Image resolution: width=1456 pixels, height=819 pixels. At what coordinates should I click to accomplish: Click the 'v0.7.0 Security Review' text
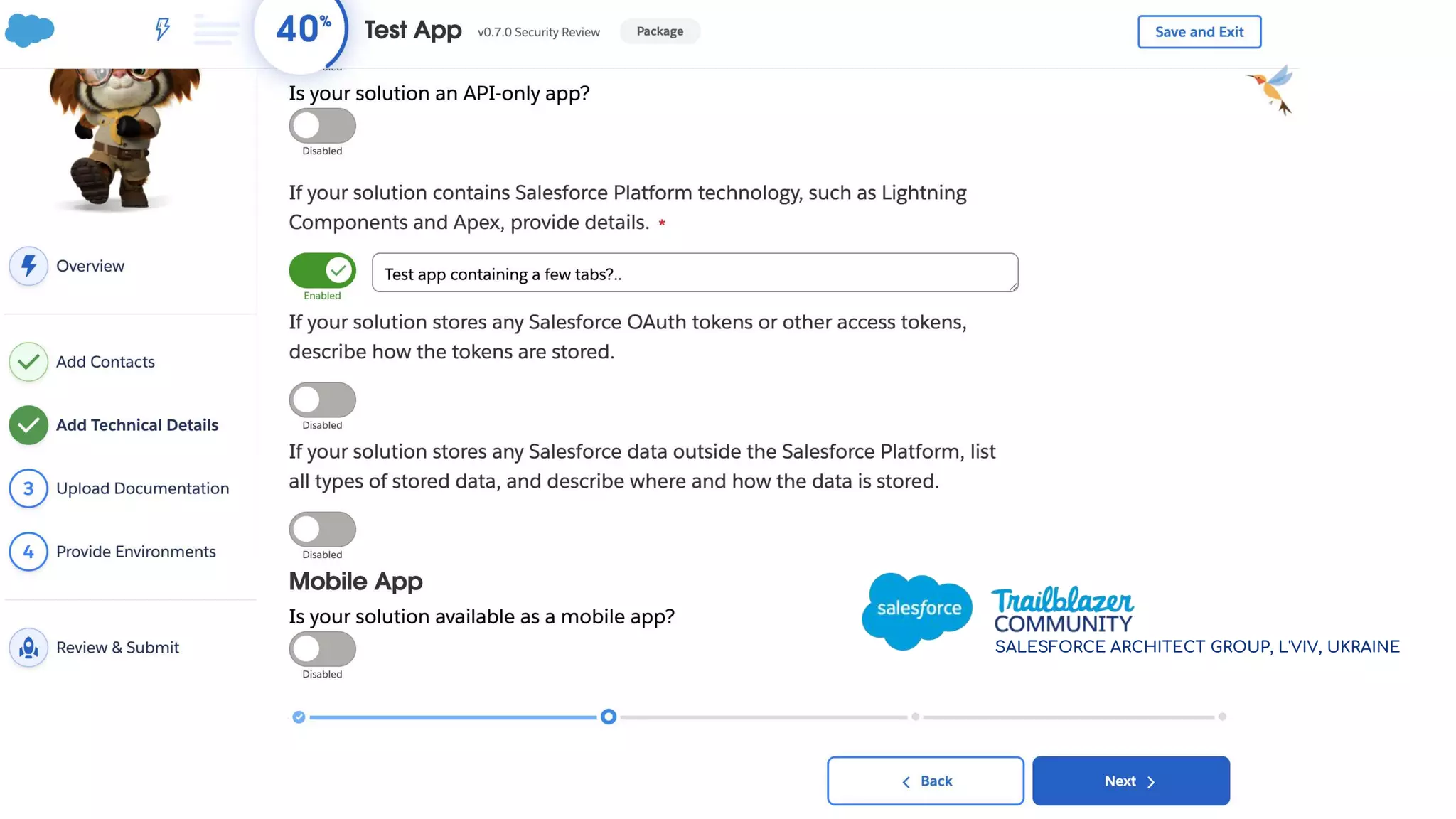(539, 32)
